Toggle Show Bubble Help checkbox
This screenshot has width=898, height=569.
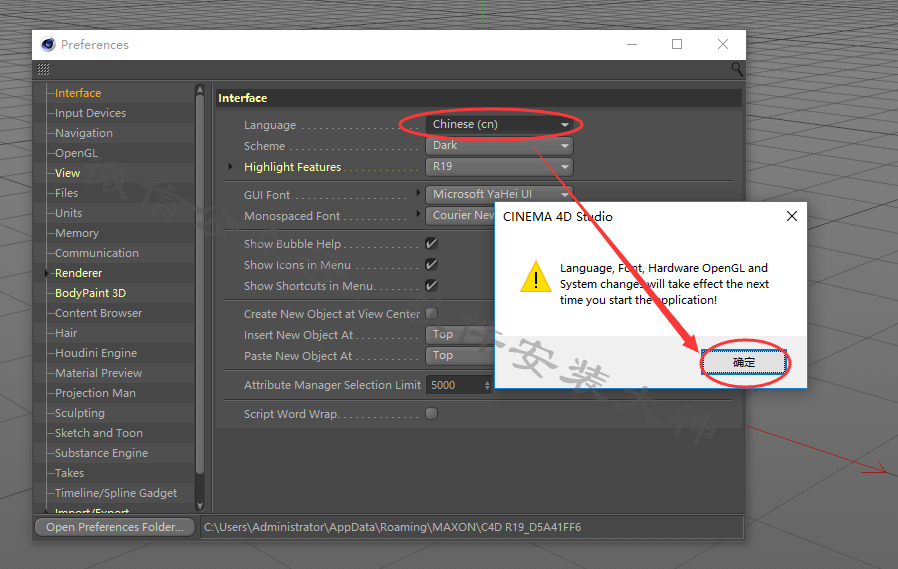[x=431, y=243]
